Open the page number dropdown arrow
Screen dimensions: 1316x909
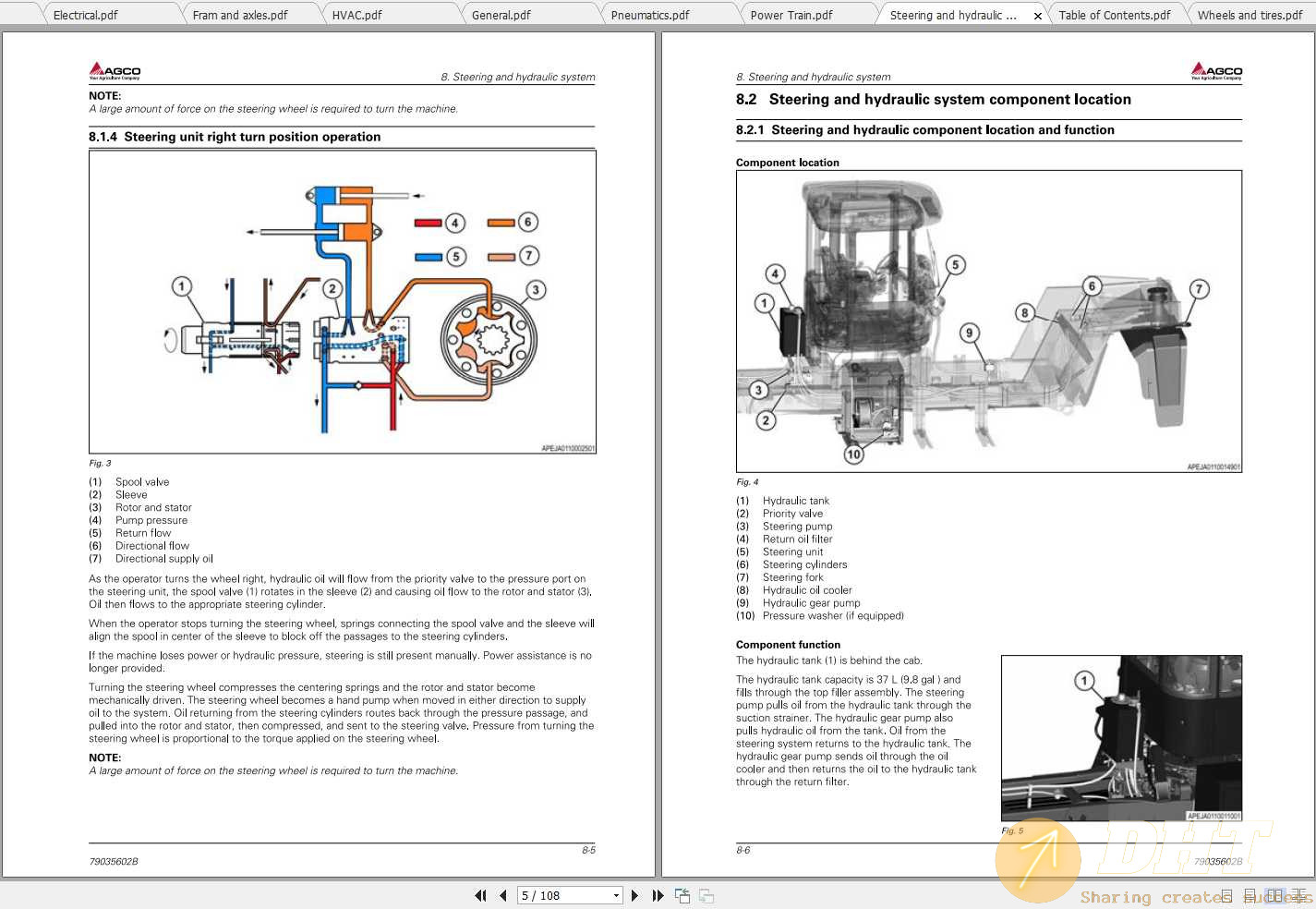616,896
